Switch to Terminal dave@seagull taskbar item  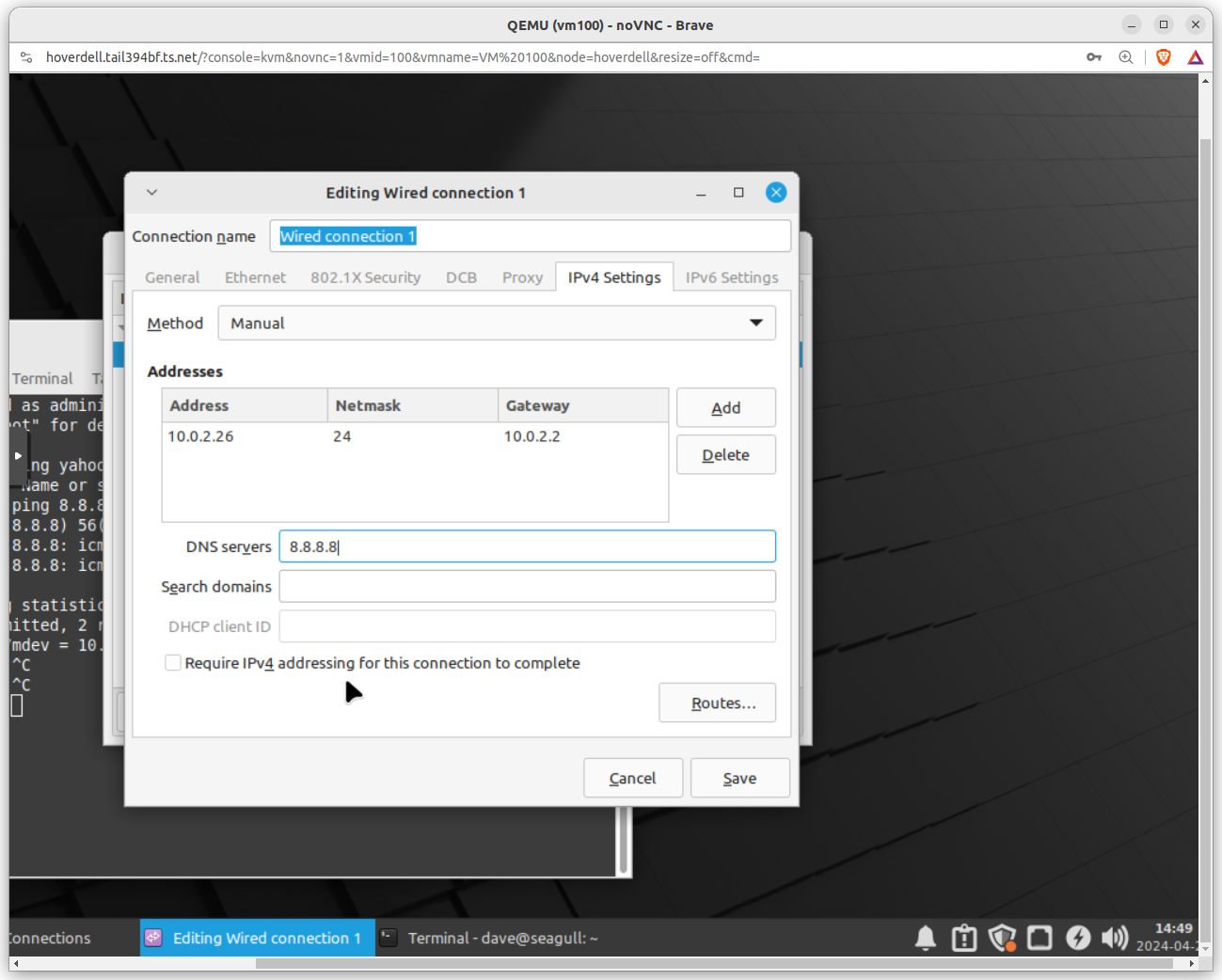coord(494,938)
